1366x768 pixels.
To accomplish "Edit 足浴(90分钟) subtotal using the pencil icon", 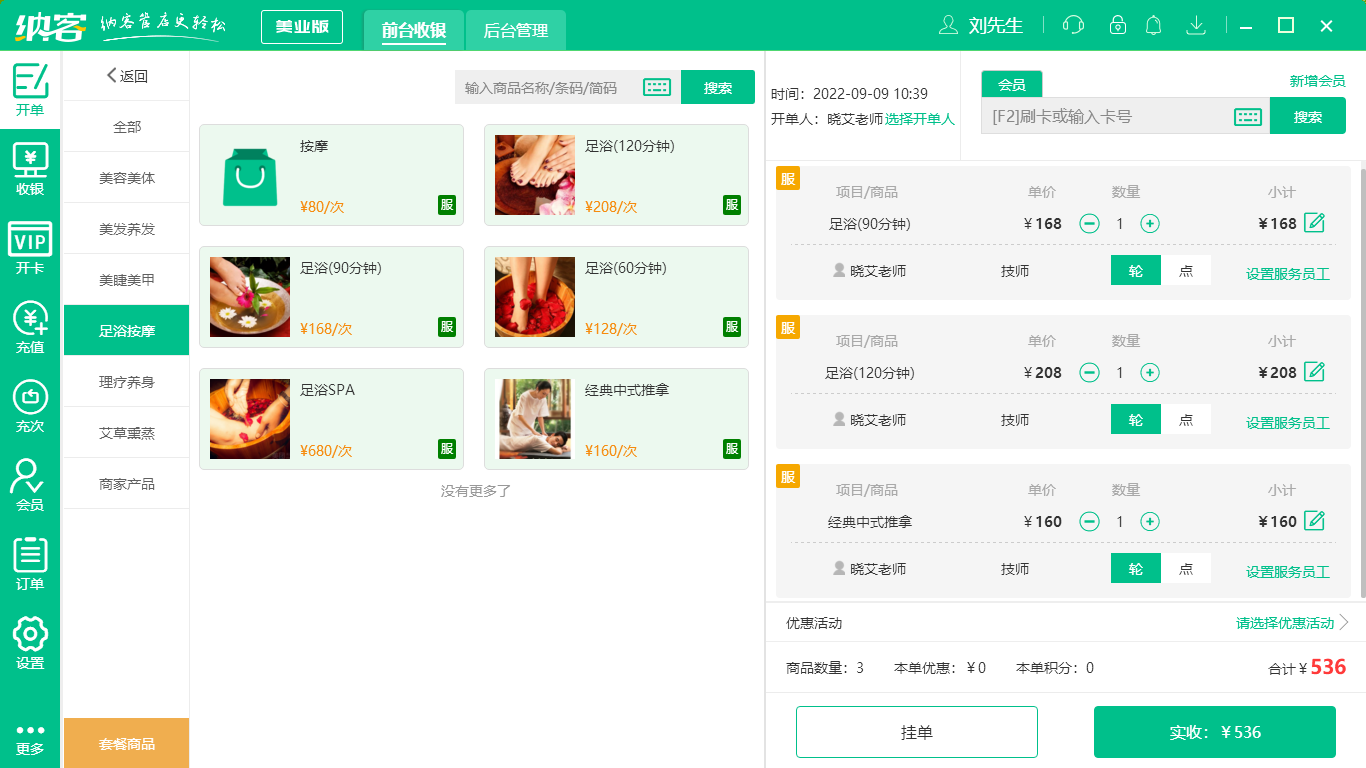I will pyautogui.click(x=1316, y=223).
